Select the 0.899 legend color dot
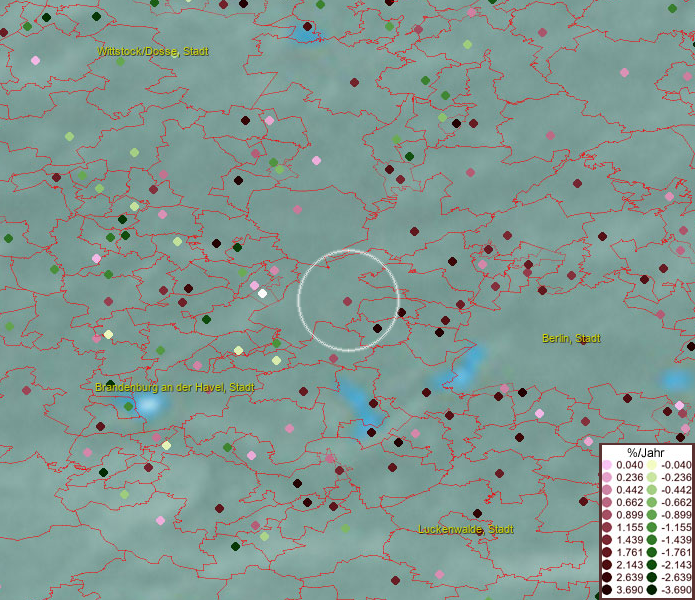The image size is (695, 600). pos(607,515)
